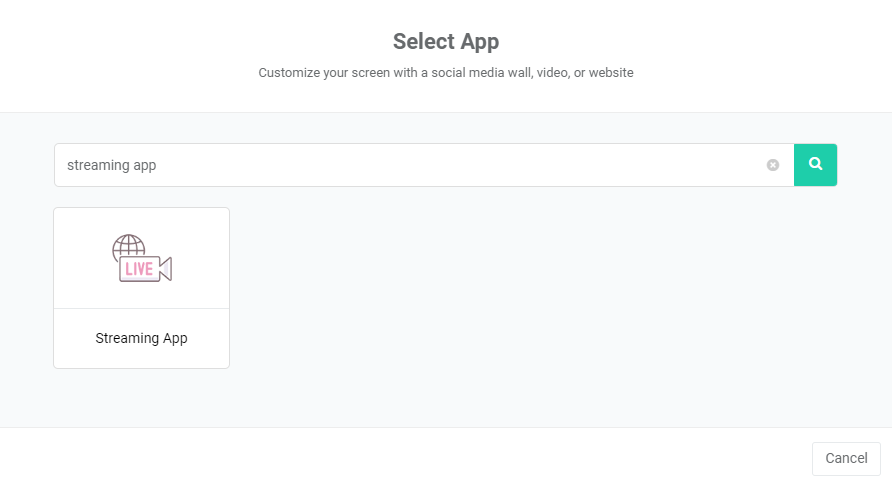Select the Streaming App live camera icon
Screen dimensions: 892x484
click(x=142, y=258)
